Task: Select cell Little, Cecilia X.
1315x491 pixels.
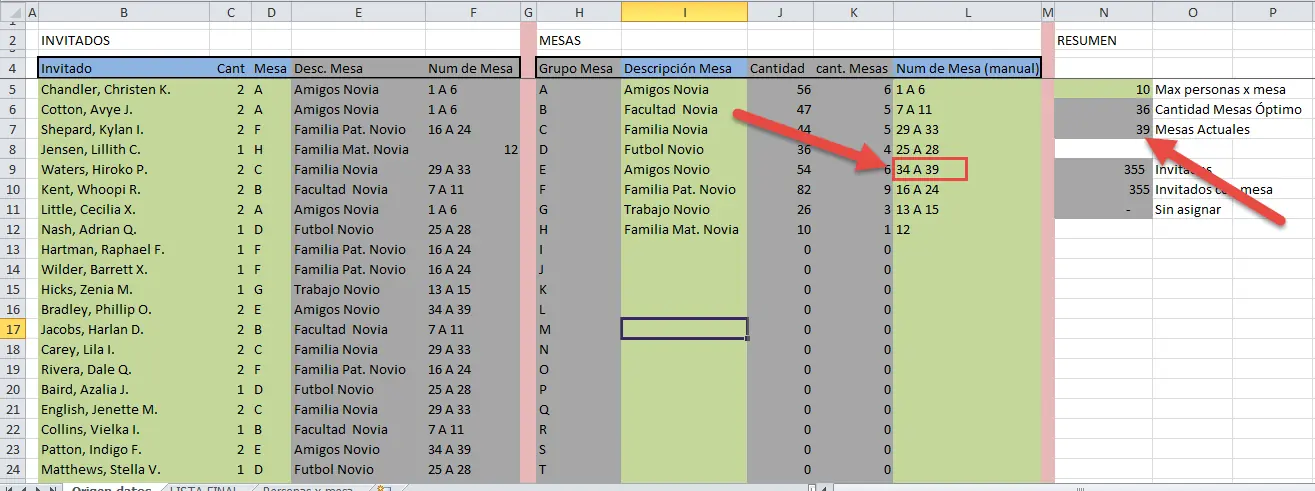Action: coord(124,209)
